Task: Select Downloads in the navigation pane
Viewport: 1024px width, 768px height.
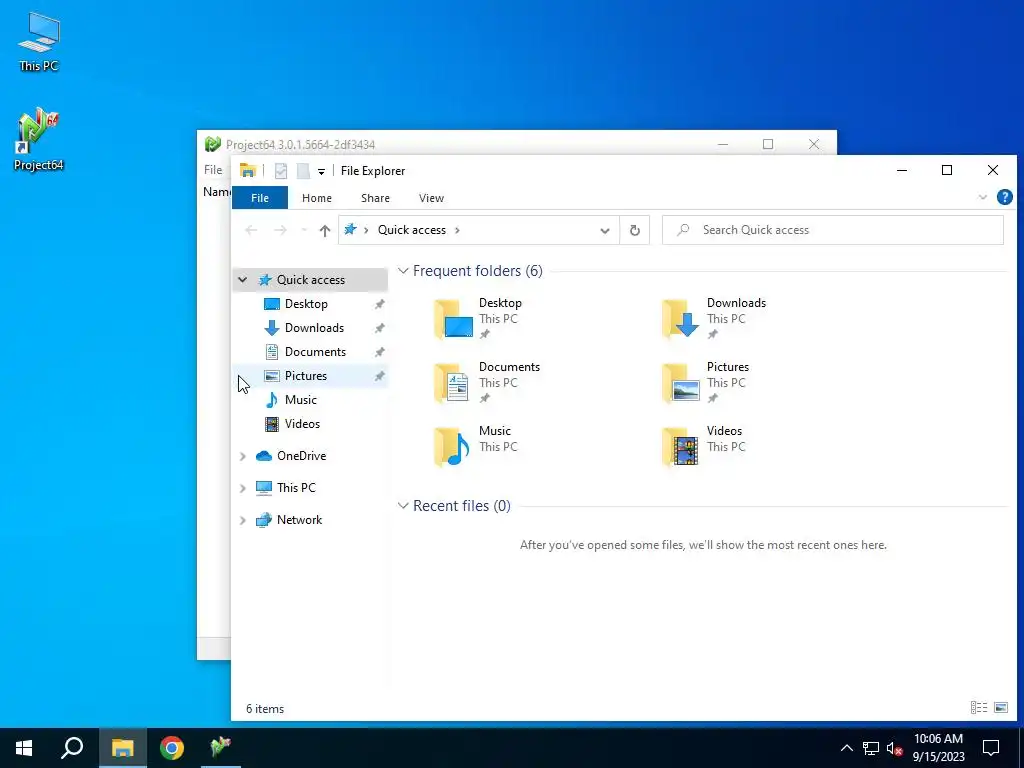Action: click(314, 328)
